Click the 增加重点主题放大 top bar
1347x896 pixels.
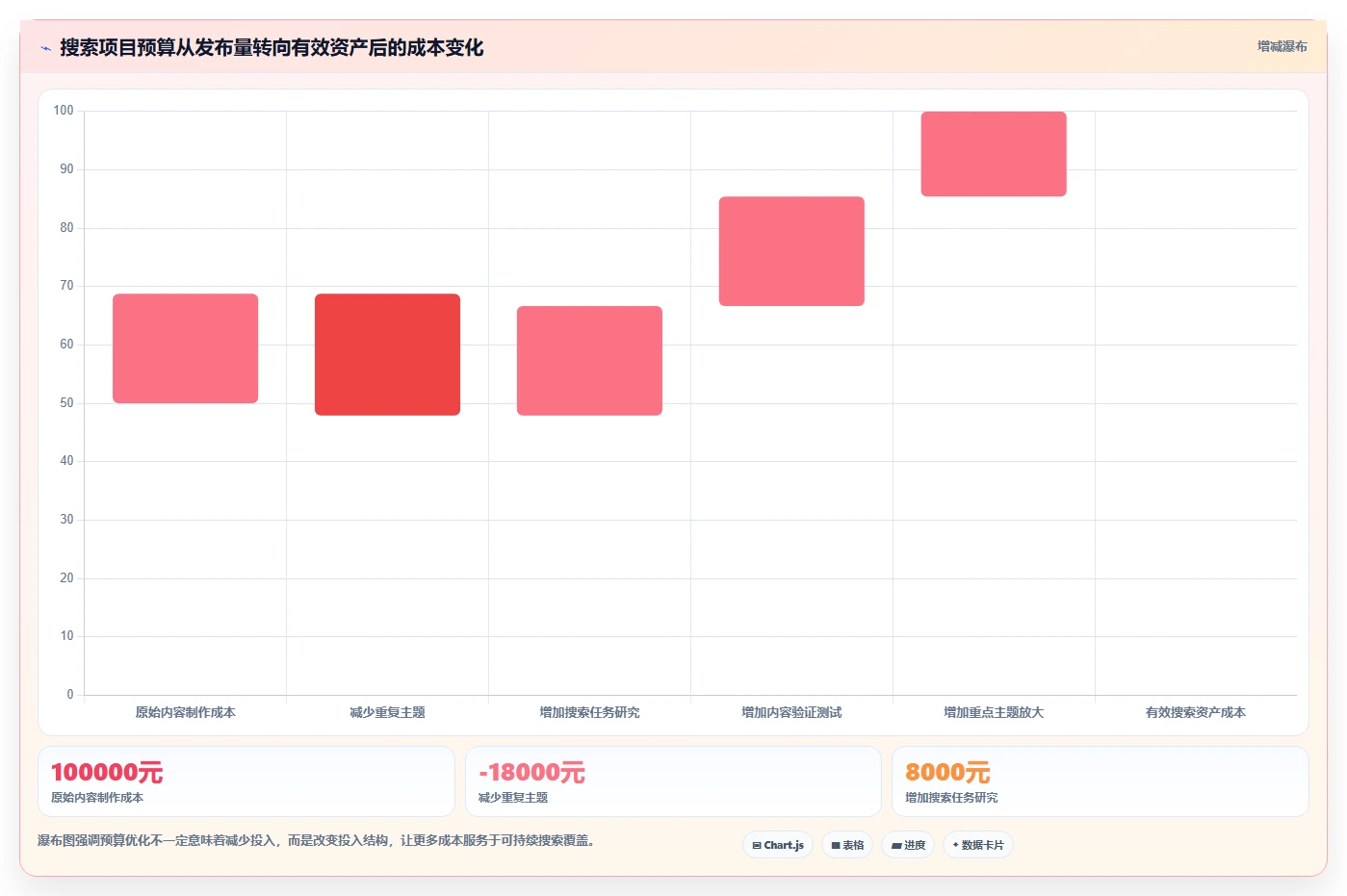pyautogui.click(x=994, y=154)
